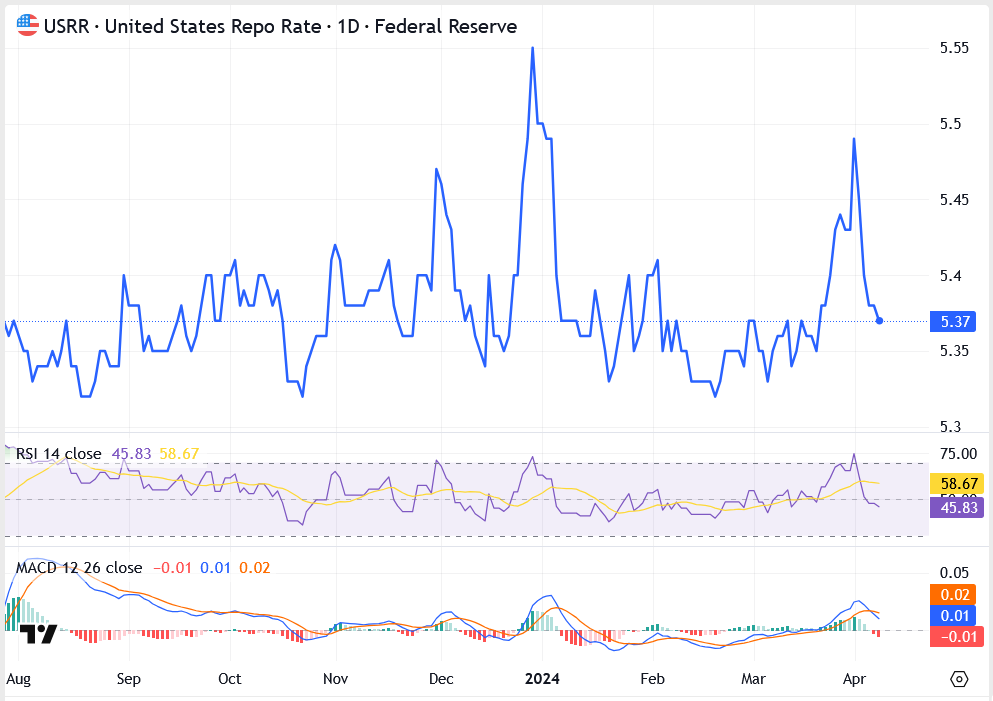Click the RSI 14 close legend label
Screen dimensions: 993x701
coord(59,453)
